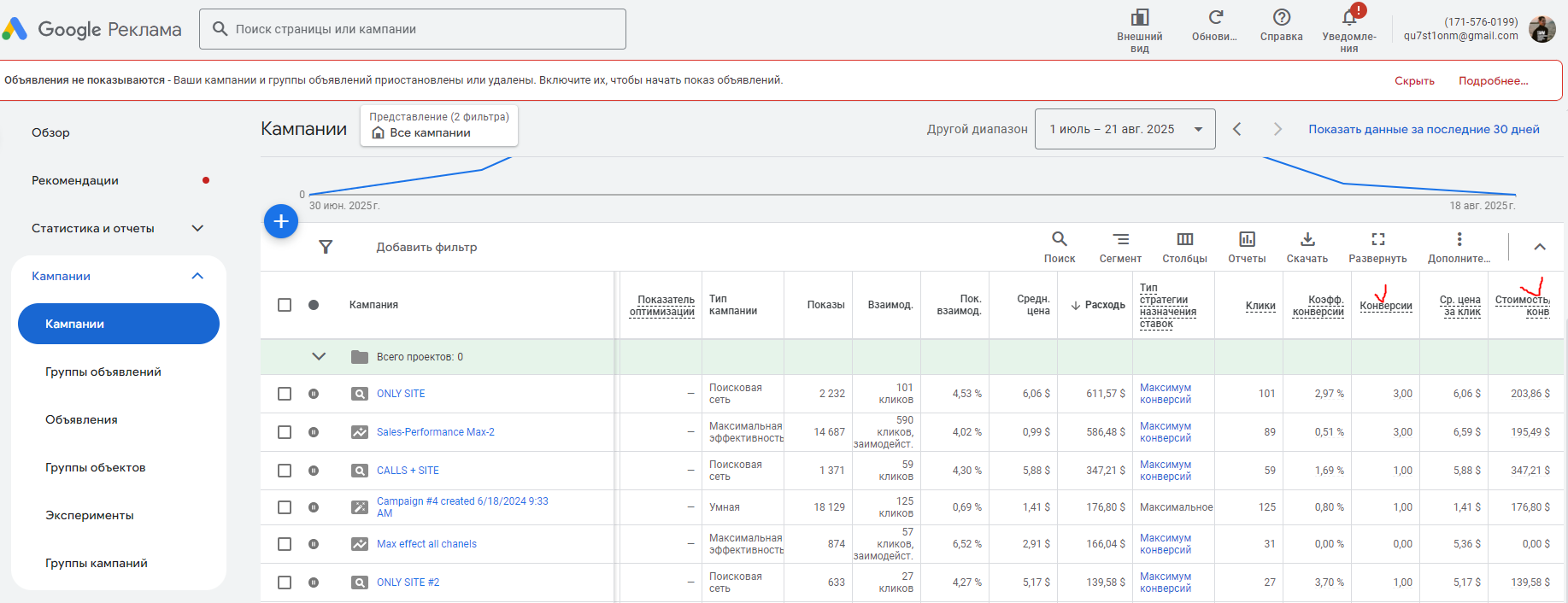1568x603 pixels.
Task: Open Рекомендации in the left menu
Action: click(x=75, y=180)
